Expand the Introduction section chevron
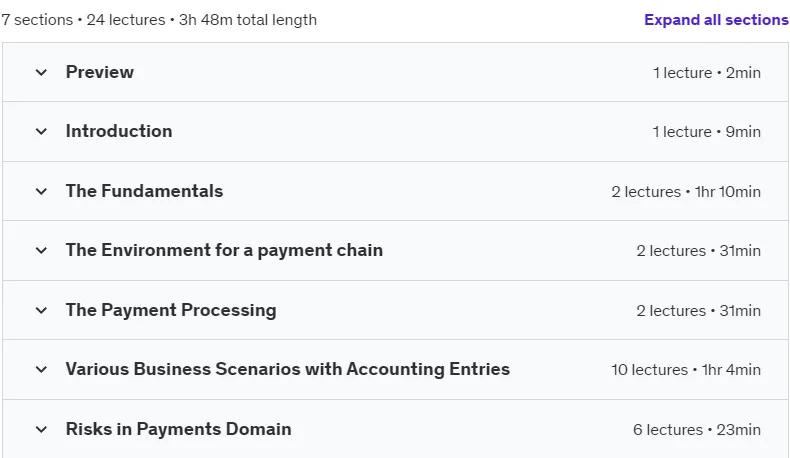The width and height of the screenshot is (790, 458). [41, 132]
